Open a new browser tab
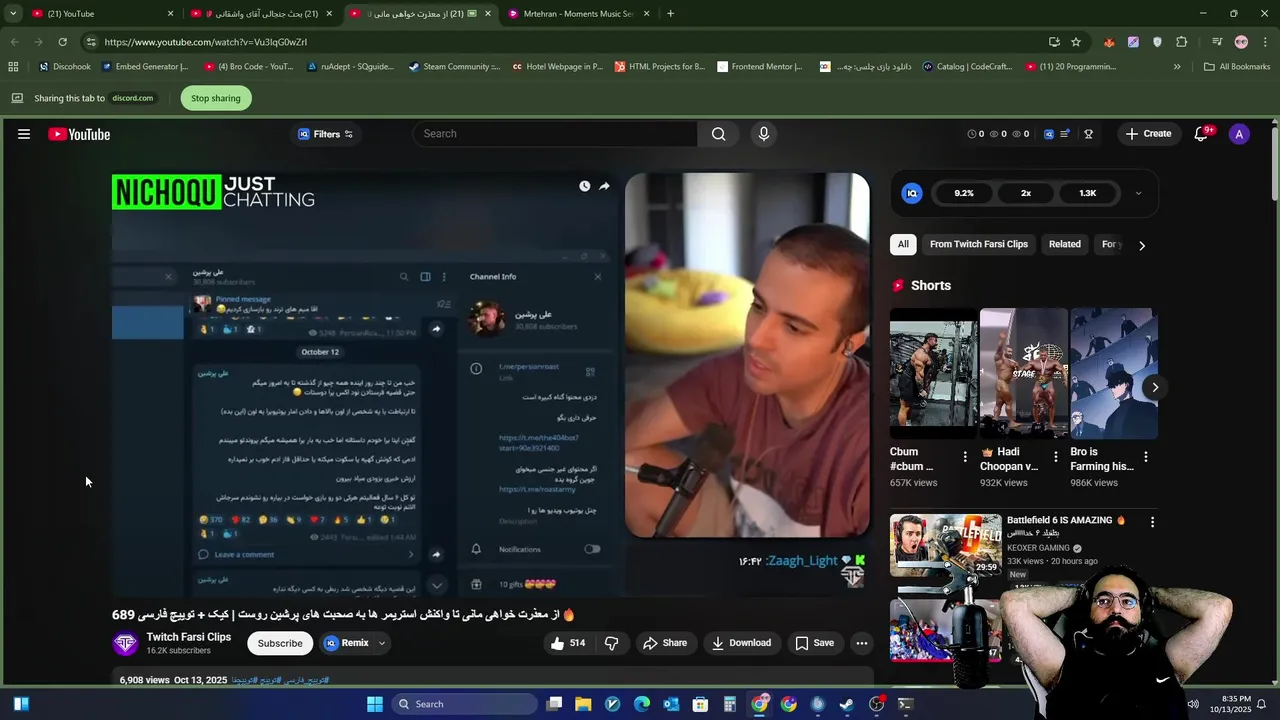Viewport: 1280px width, 720px height. click(670, 14)
